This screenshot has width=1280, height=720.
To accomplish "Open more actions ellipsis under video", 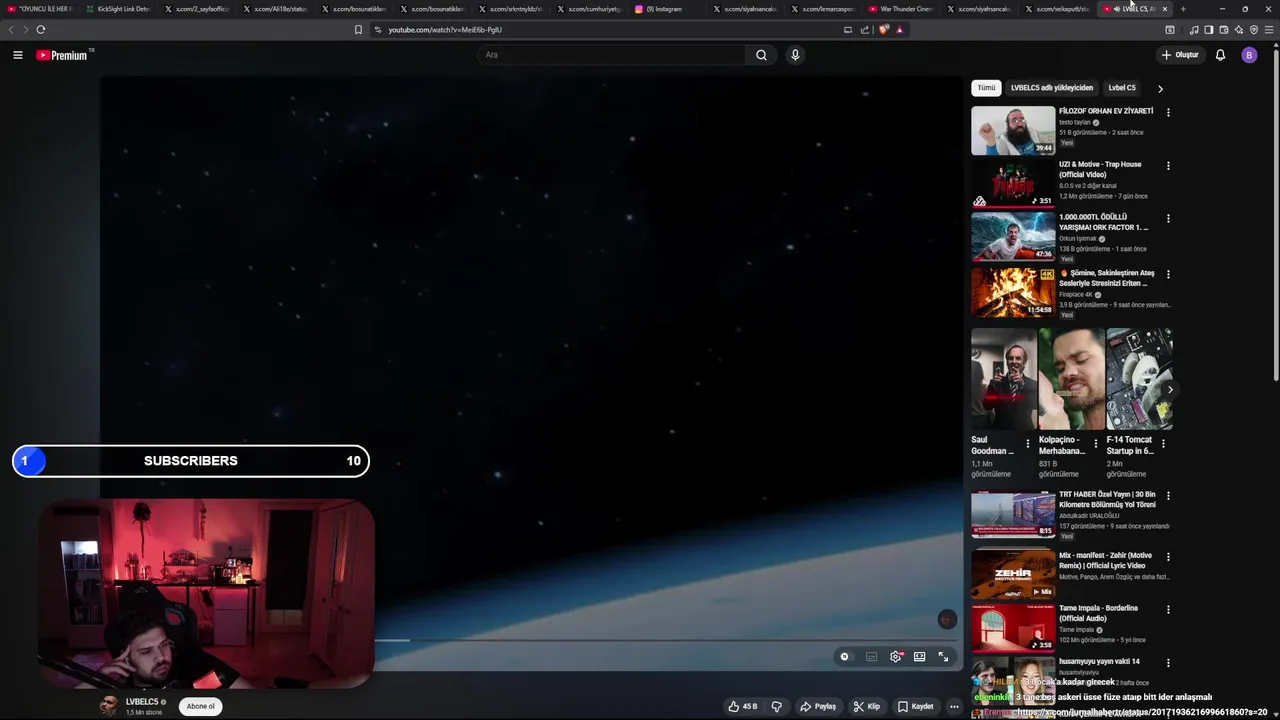I will click(x=954, y=706).
